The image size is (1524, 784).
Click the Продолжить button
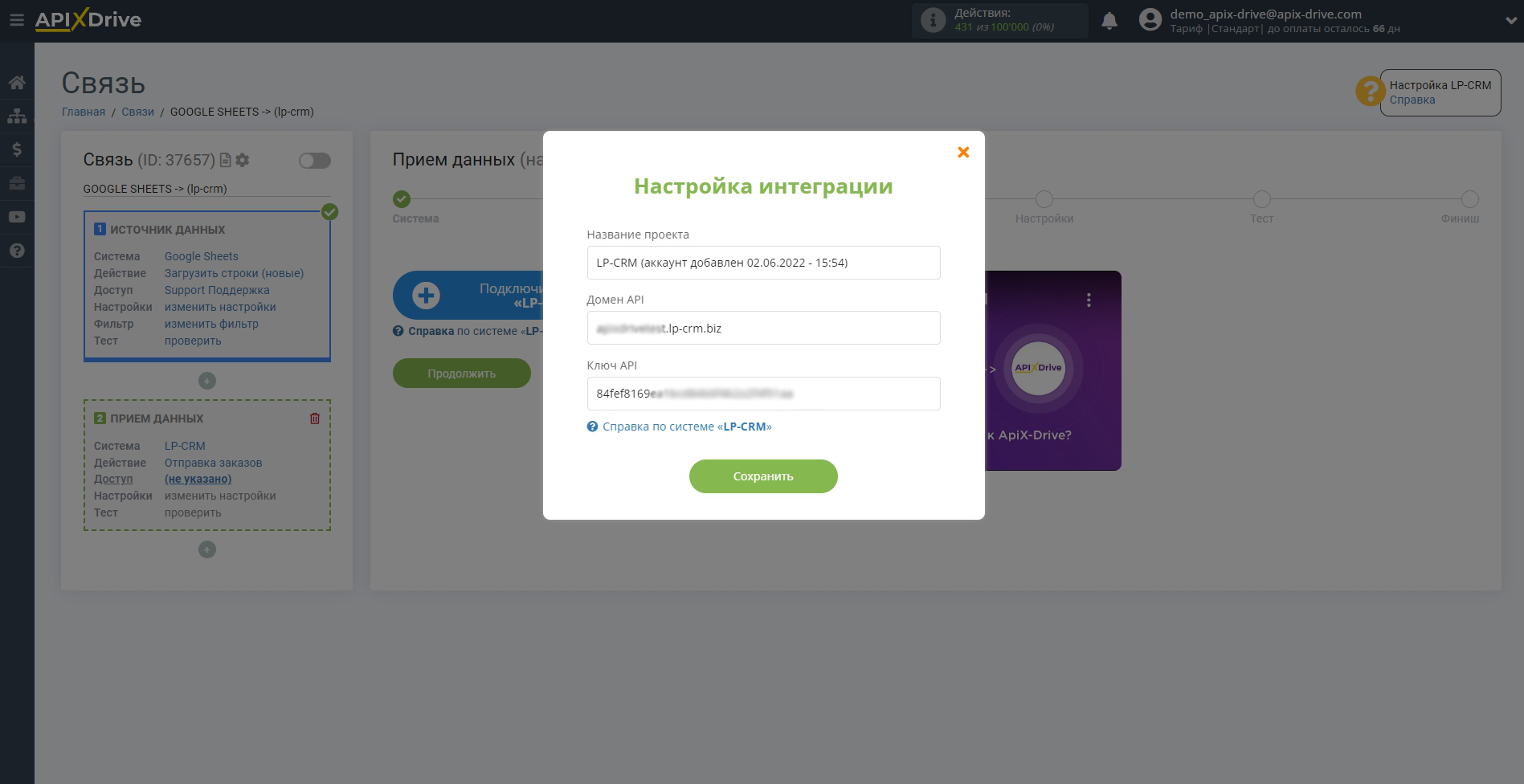(x=462, y=374)
